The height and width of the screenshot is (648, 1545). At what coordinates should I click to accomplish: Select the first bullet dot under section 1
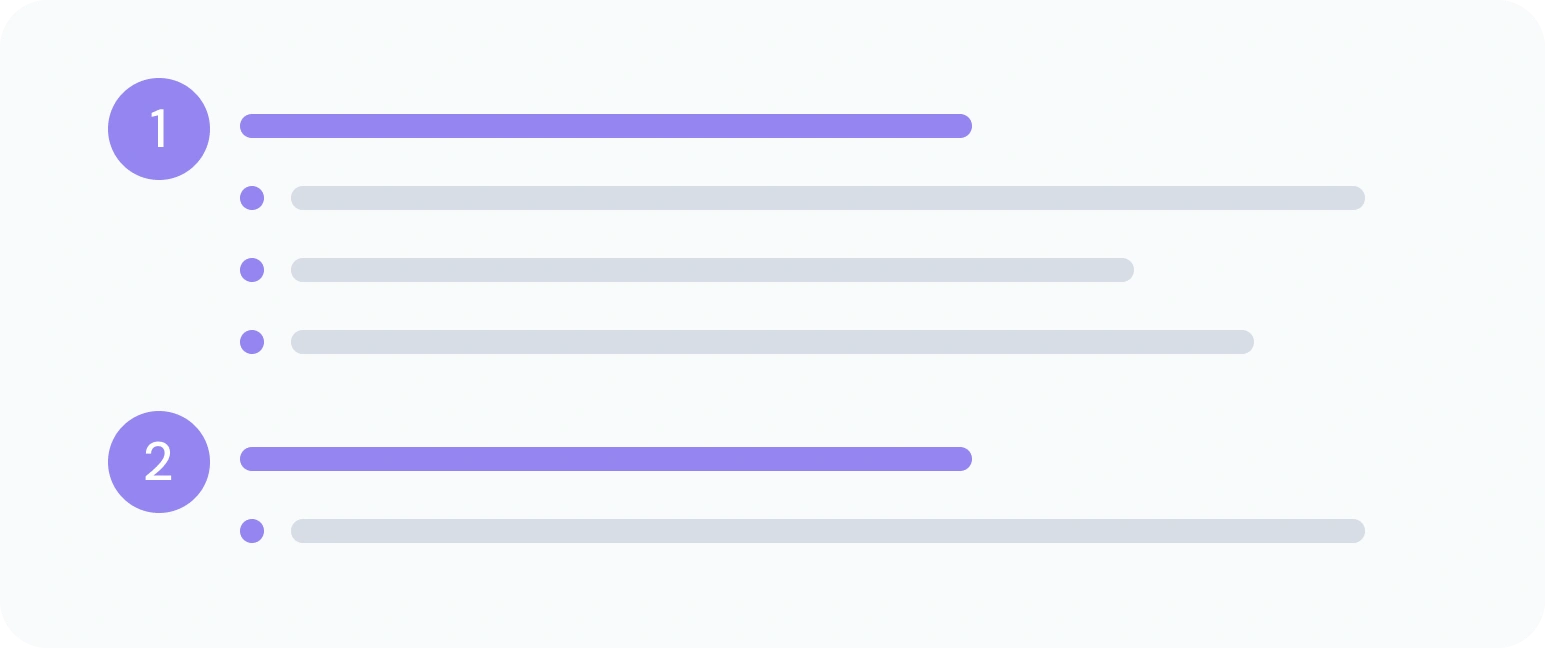[x=252, y=198]
